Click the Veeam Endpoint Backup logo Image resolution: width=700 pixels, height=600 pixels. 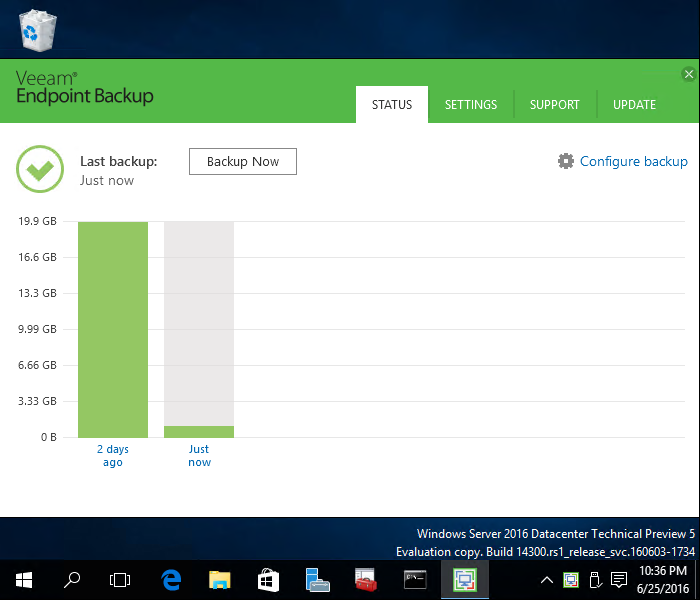[x=85, y=88]
